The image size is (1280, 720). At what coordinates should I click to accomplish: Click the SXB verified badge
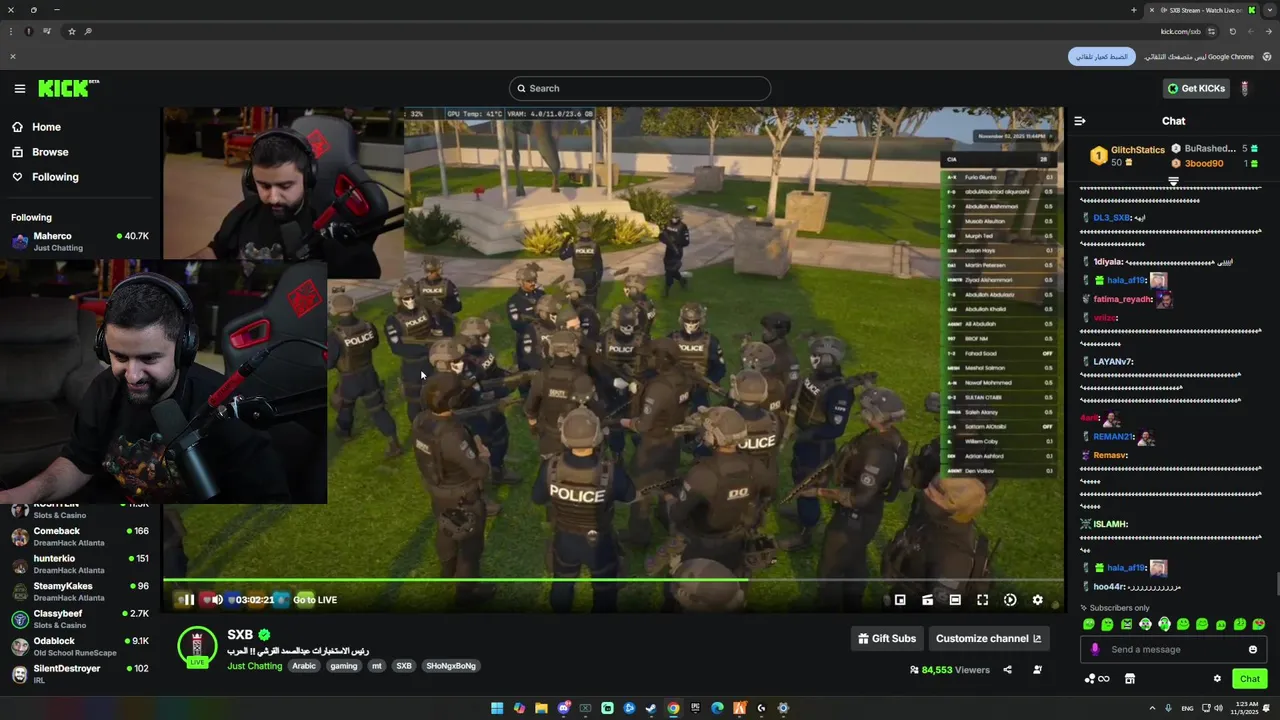[265, 635]
